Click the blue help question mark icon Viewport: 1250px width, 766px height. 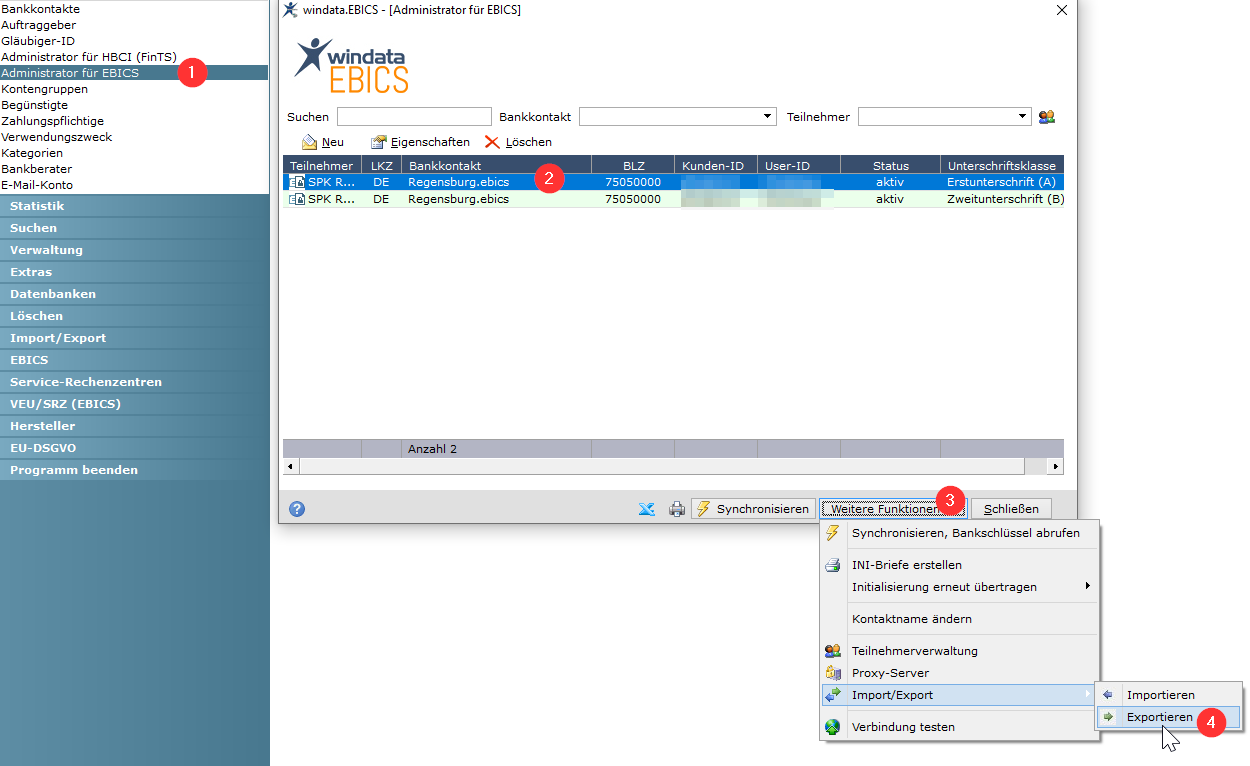[297, 509]
